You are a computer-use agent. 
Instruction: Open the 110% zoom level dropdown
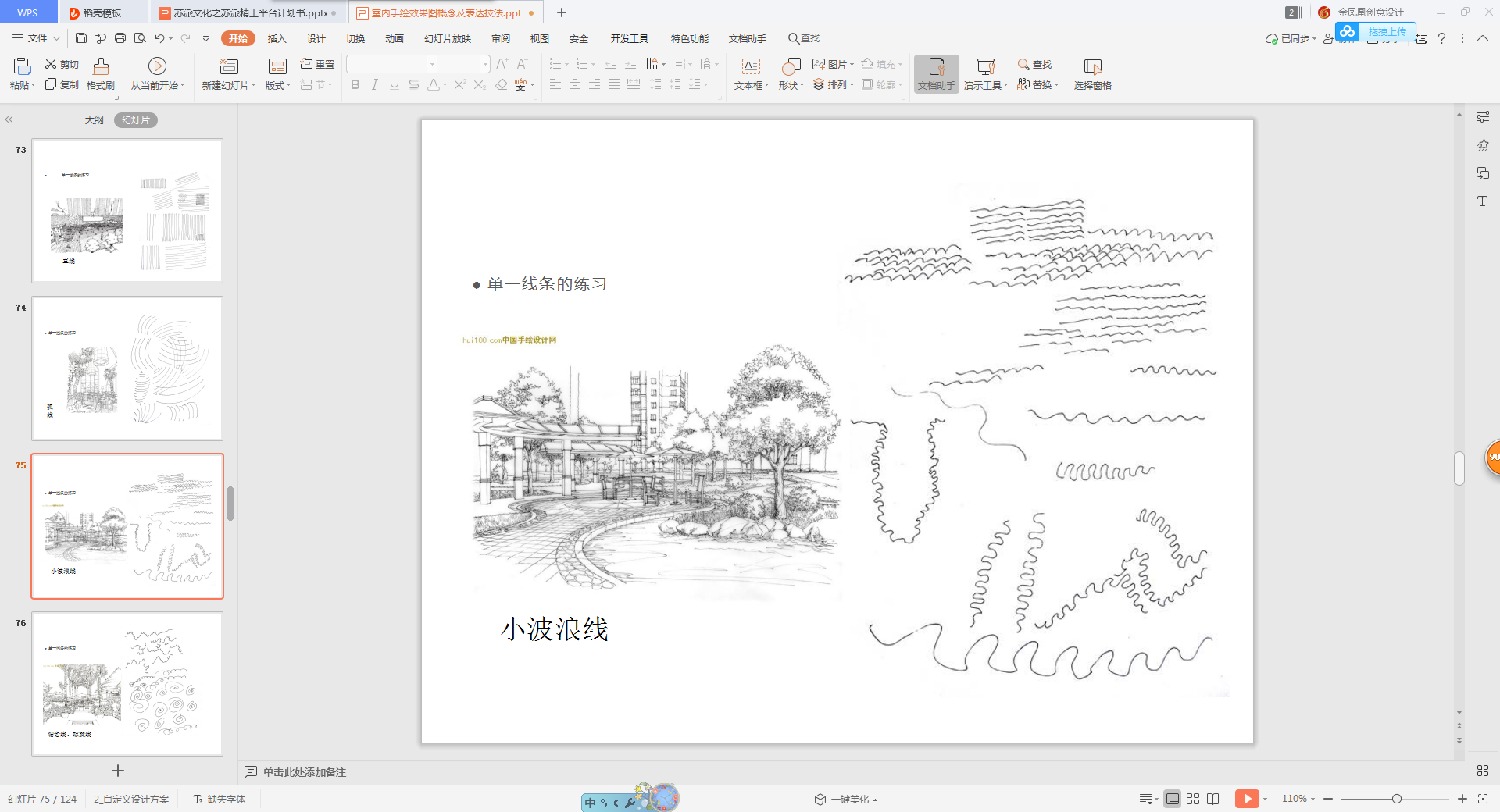(x=1298, y=799)
